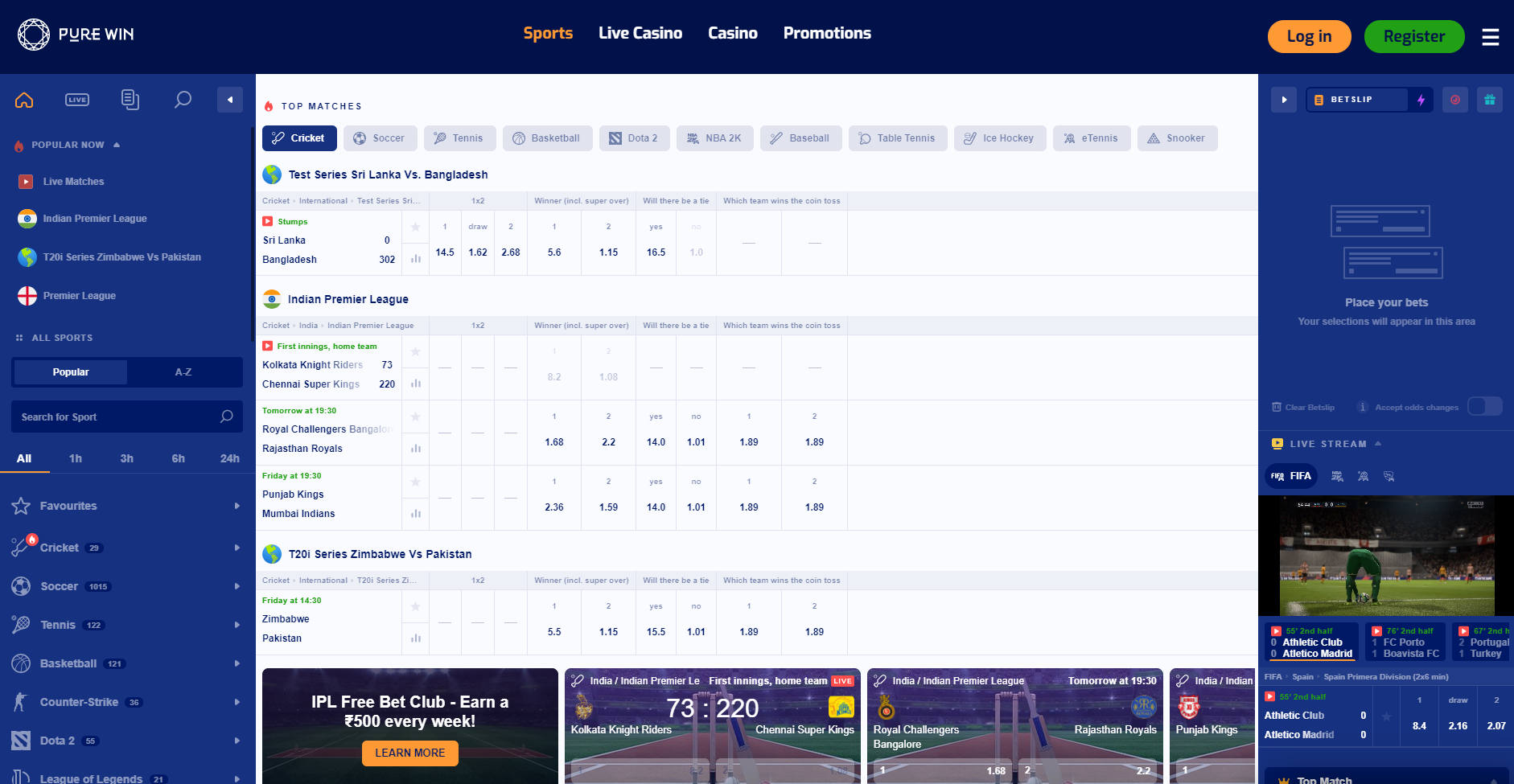Open statistics for the Sri Lanka vs Bangladesh match

tap(416, 259)
